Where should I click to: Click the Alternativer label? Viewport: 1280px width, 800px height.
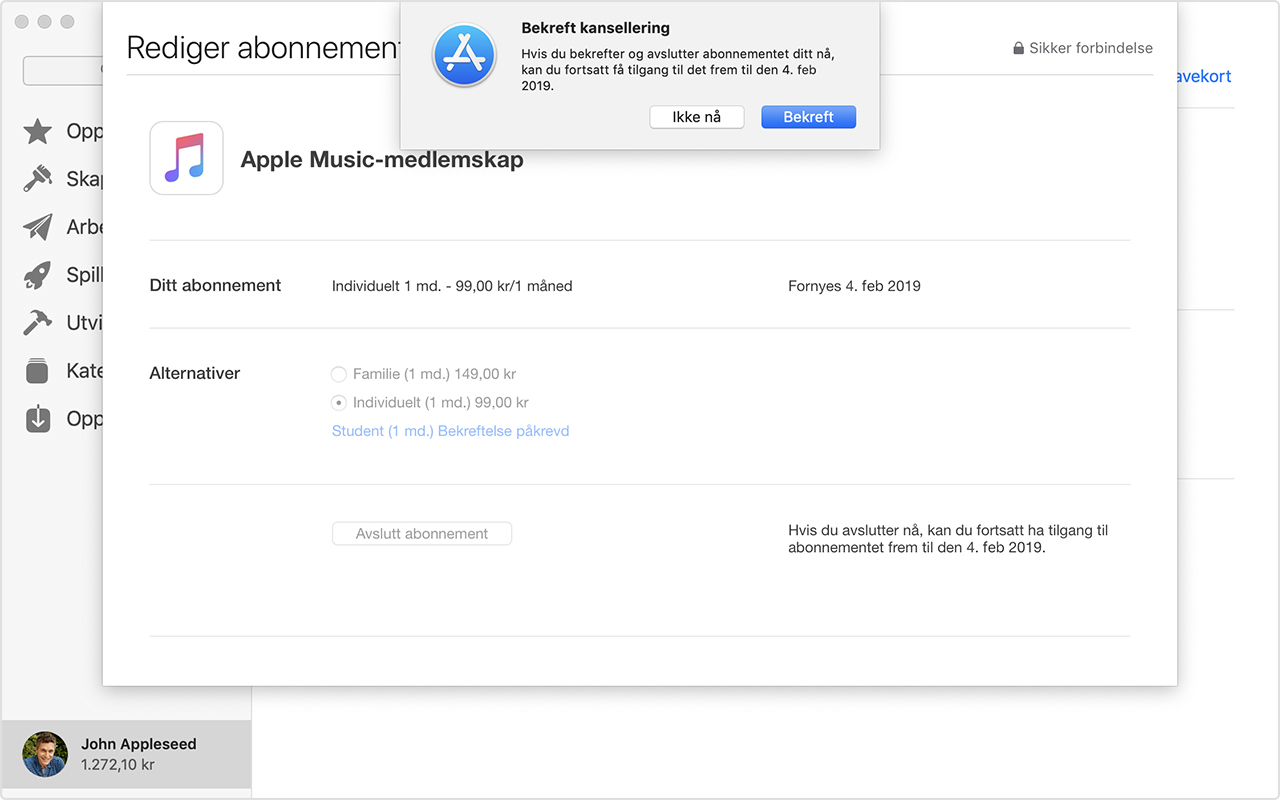195,373
